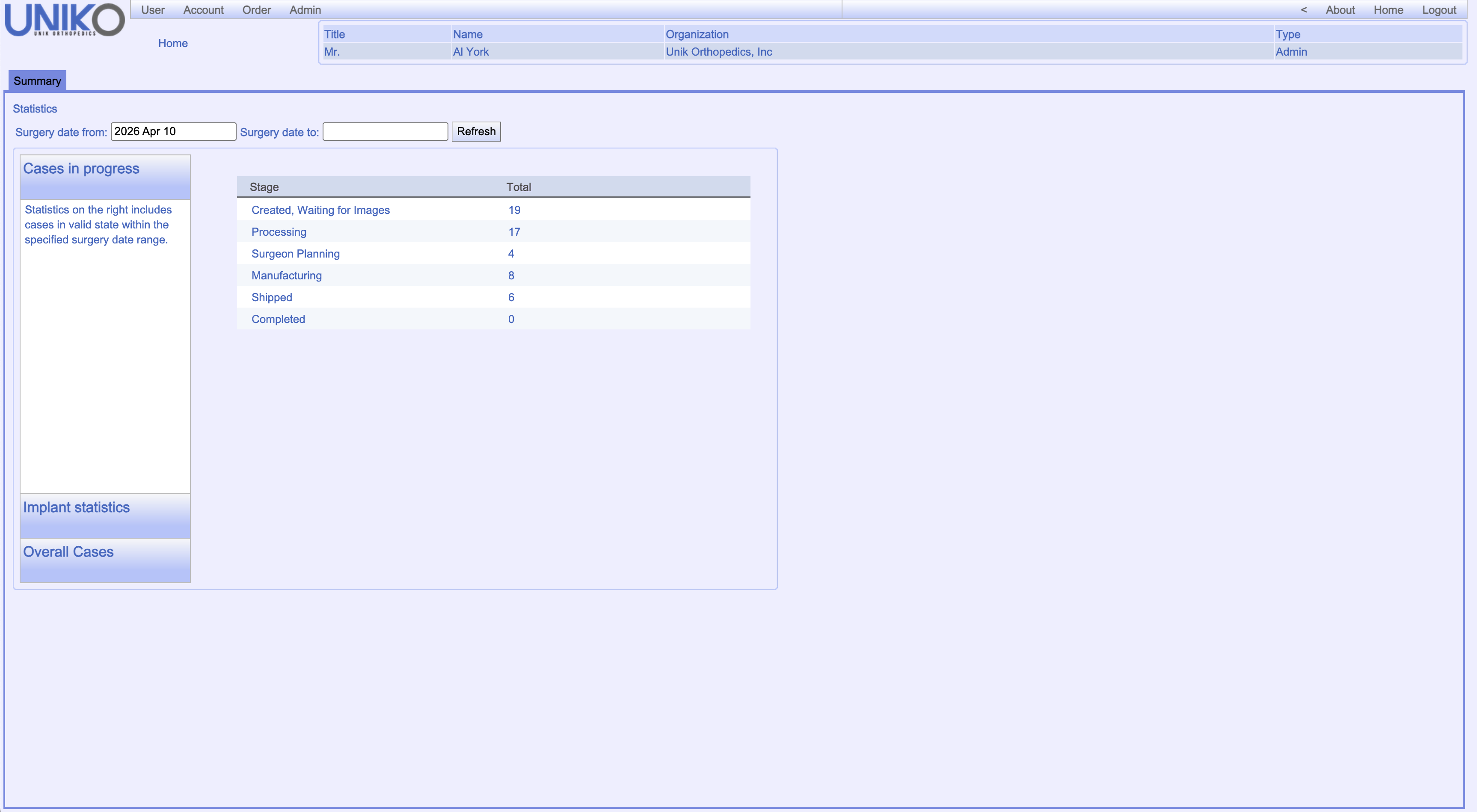1477x812 pixels.
Task: Open Created, Waiting for Images cases
Action: coord(320,210)
